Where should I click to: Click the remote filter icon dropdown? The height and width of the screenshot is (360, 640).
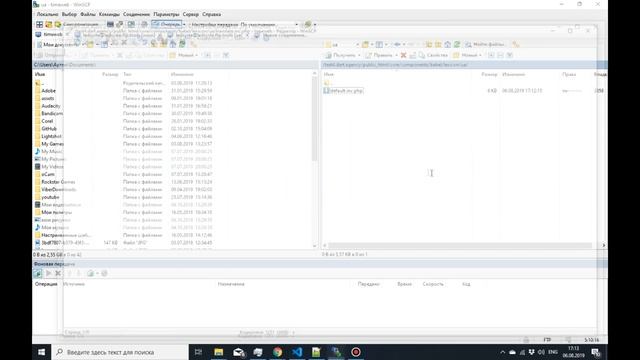(x=381, y=44)
